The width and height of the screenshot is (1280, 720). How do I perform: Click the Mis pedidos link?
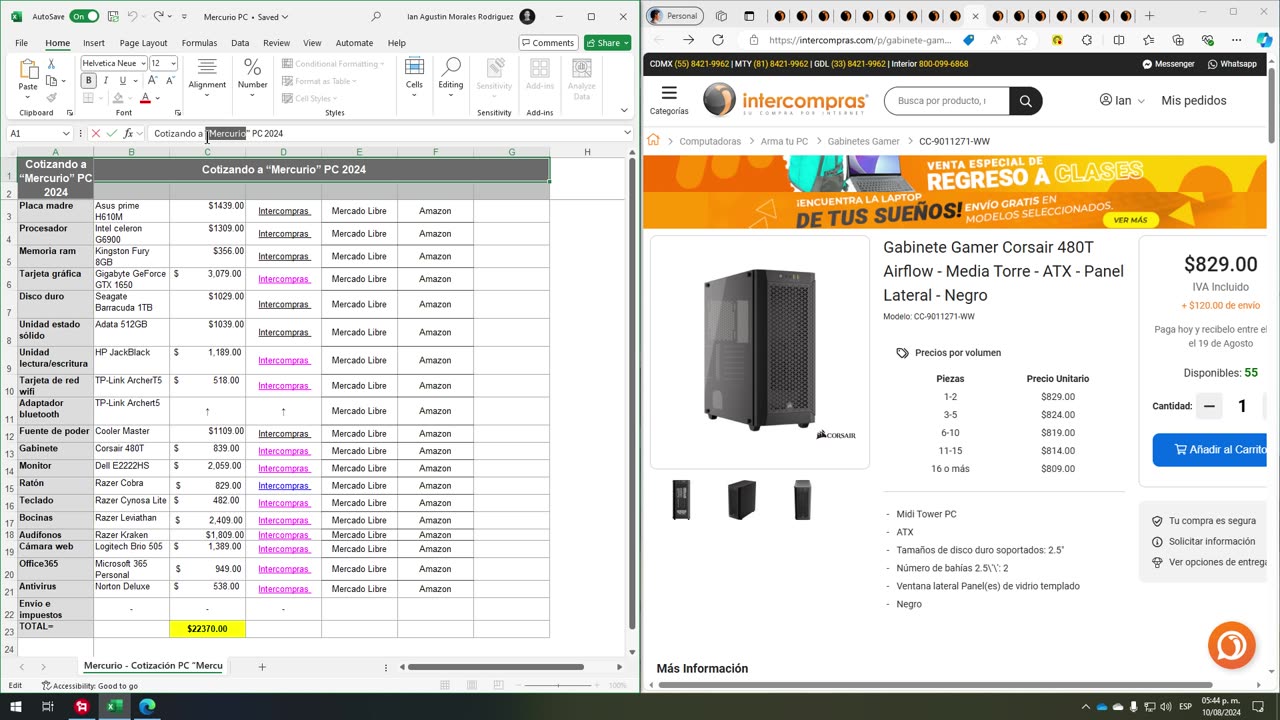coord(1194,100)
